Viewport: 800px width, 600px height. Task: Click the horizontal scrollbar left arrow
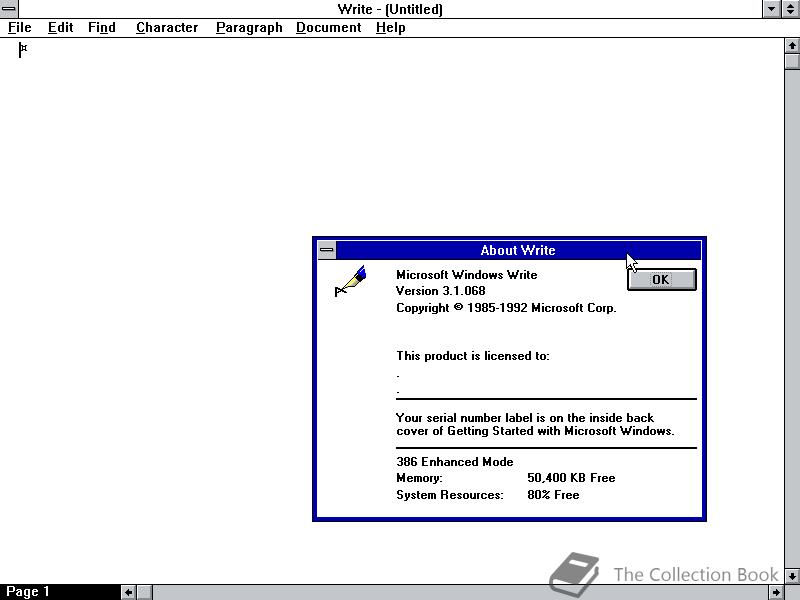point(129,592)
